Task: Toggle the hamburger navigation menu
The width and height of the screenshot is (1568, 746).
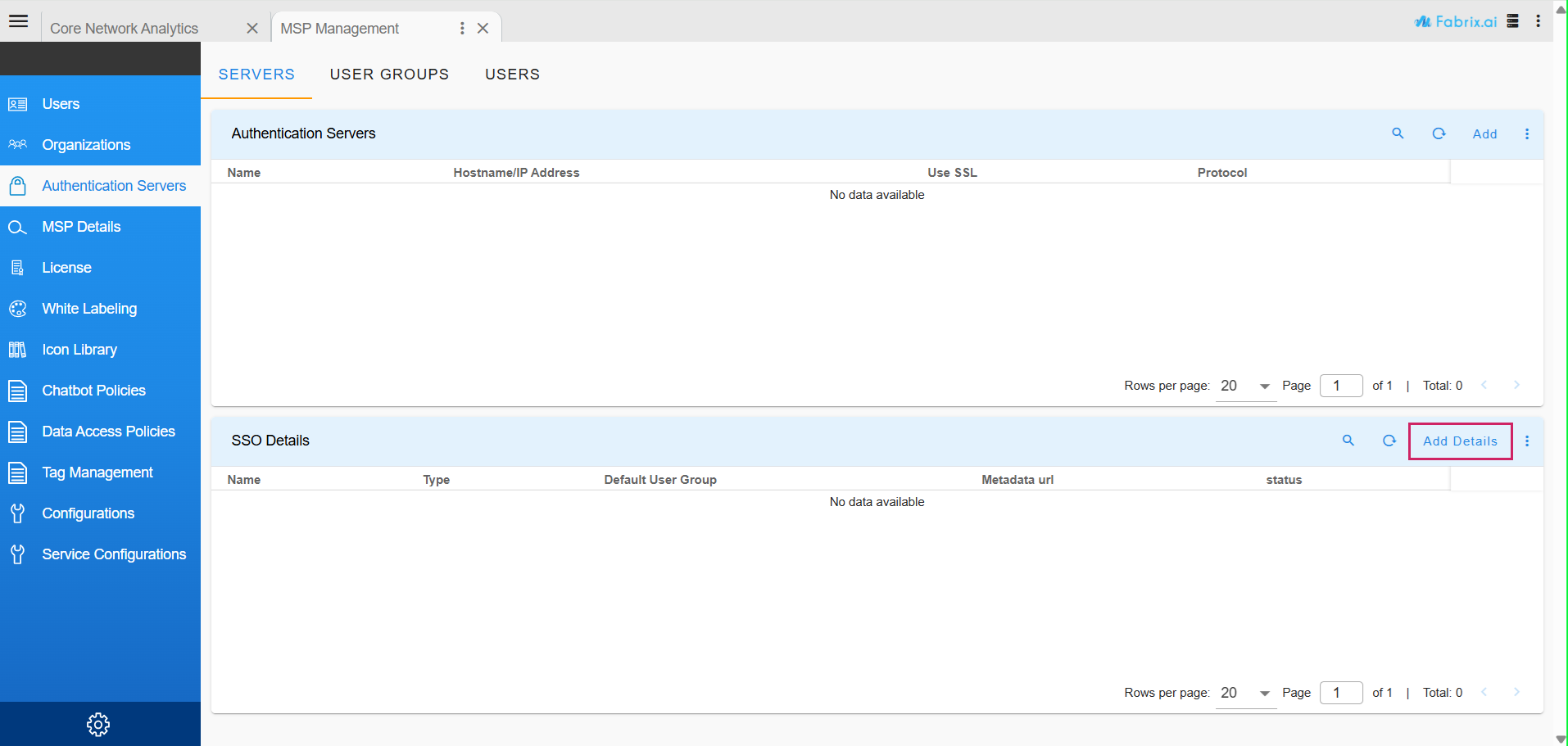Action: (x=19, y=21)
